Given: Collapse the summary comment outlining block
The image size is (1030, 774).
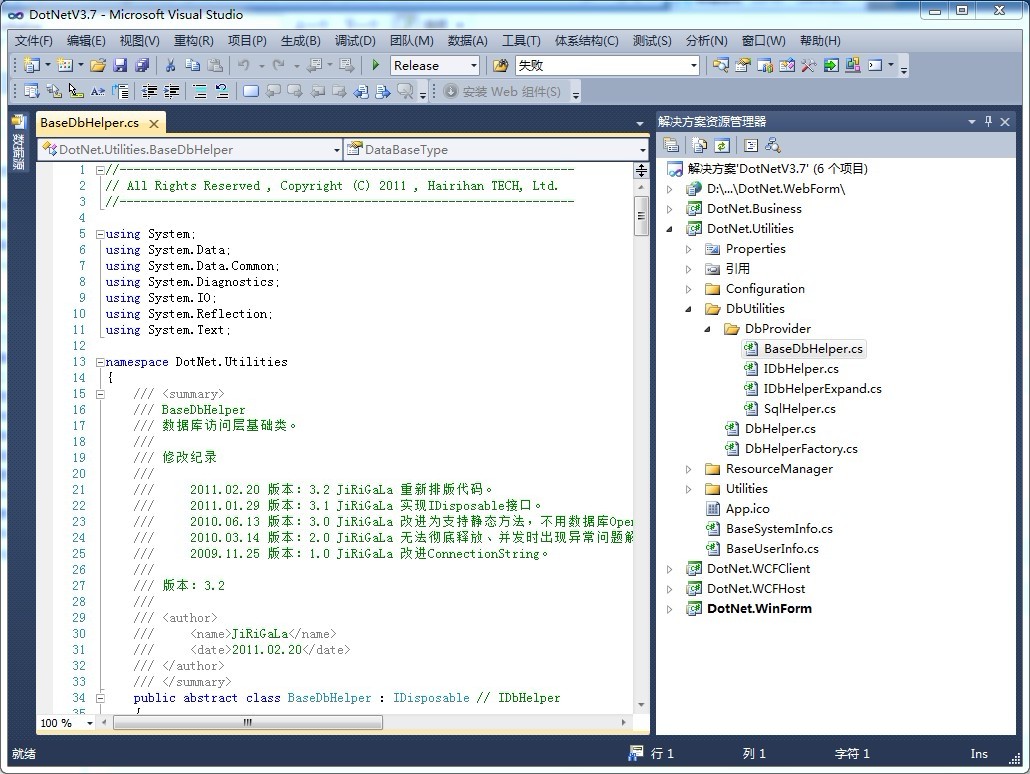Looking at the screenshot, I should click(100, 394).
